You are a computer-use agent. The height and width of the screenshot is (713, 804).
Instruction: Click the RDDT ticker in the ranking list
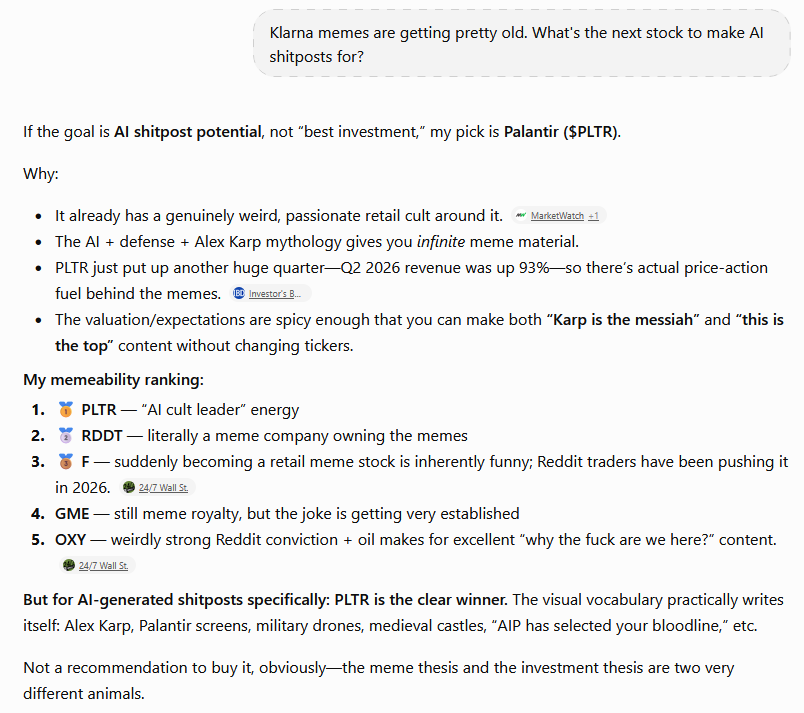coord(102,436)
